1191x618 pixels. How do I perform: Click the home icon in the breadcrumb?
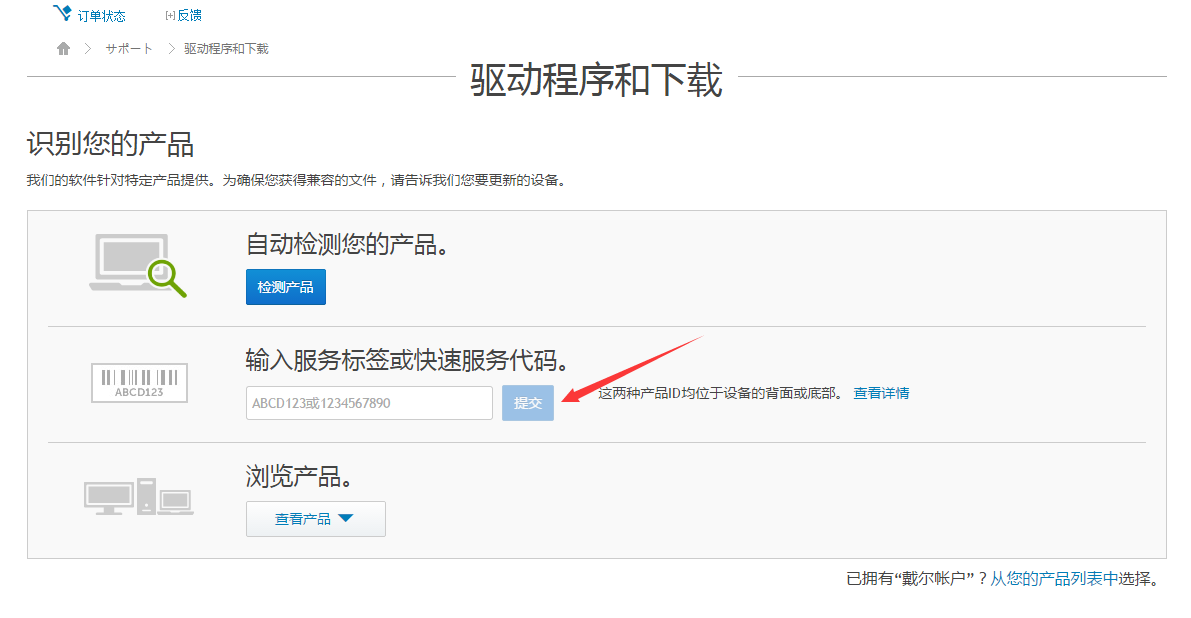tap(62, 47)
